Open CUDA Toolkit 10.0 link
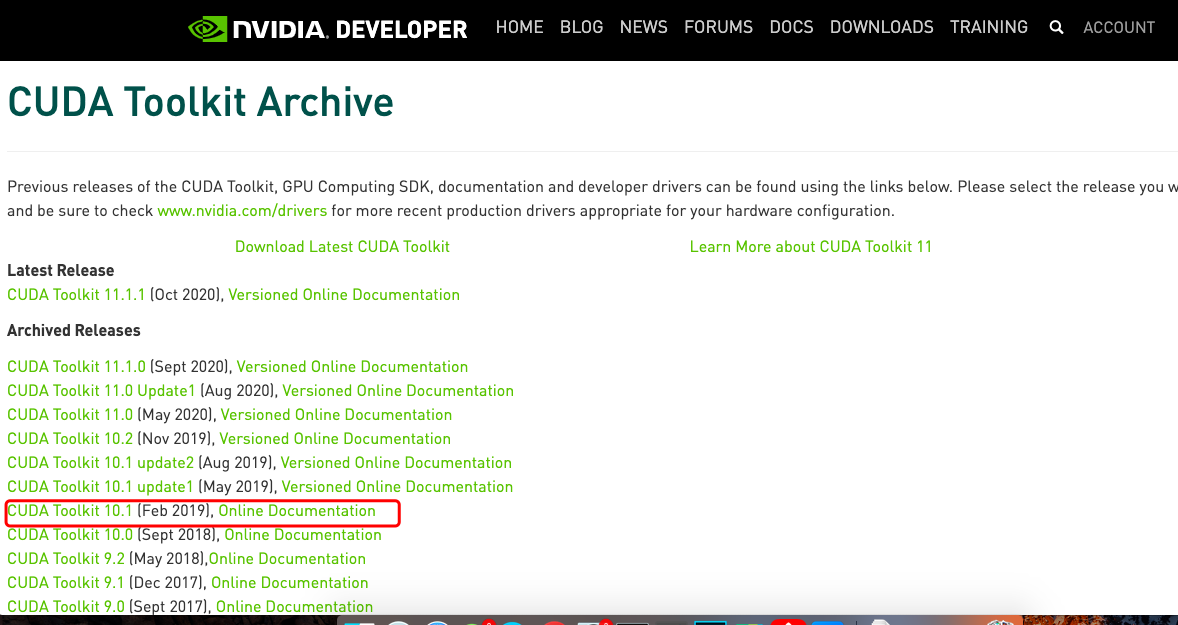The width and height of the screenshot is (1178, 625). [x=70, y=535]
